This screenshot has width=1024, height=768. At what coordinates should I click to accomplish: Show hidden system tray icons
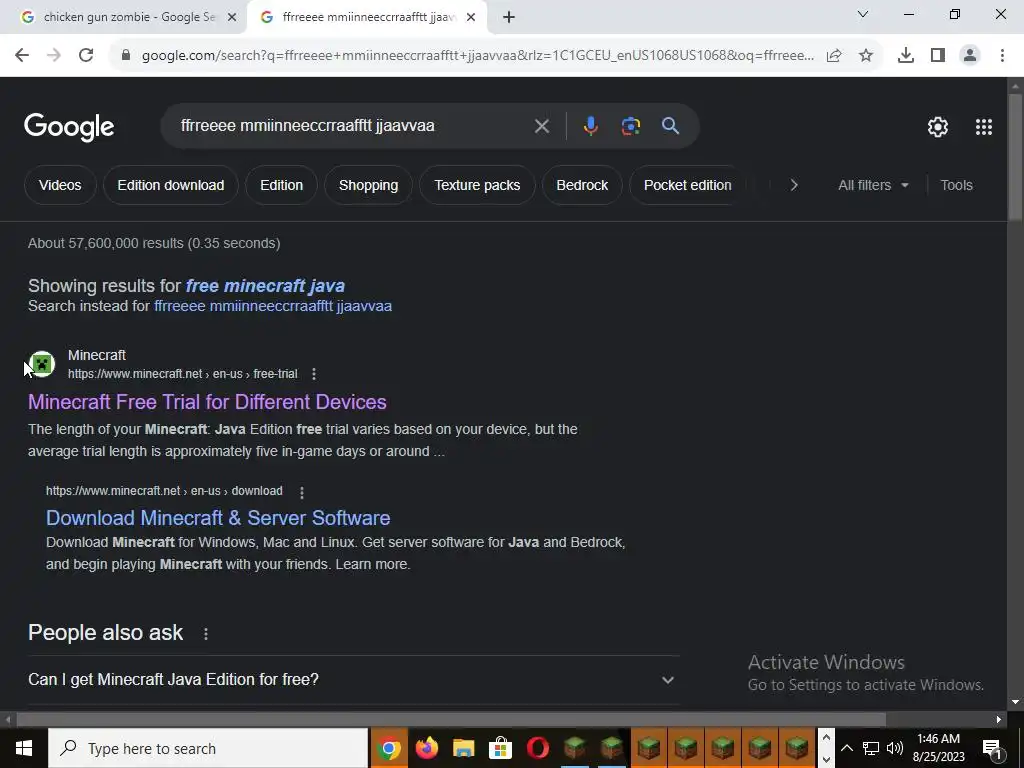point(846,748)
